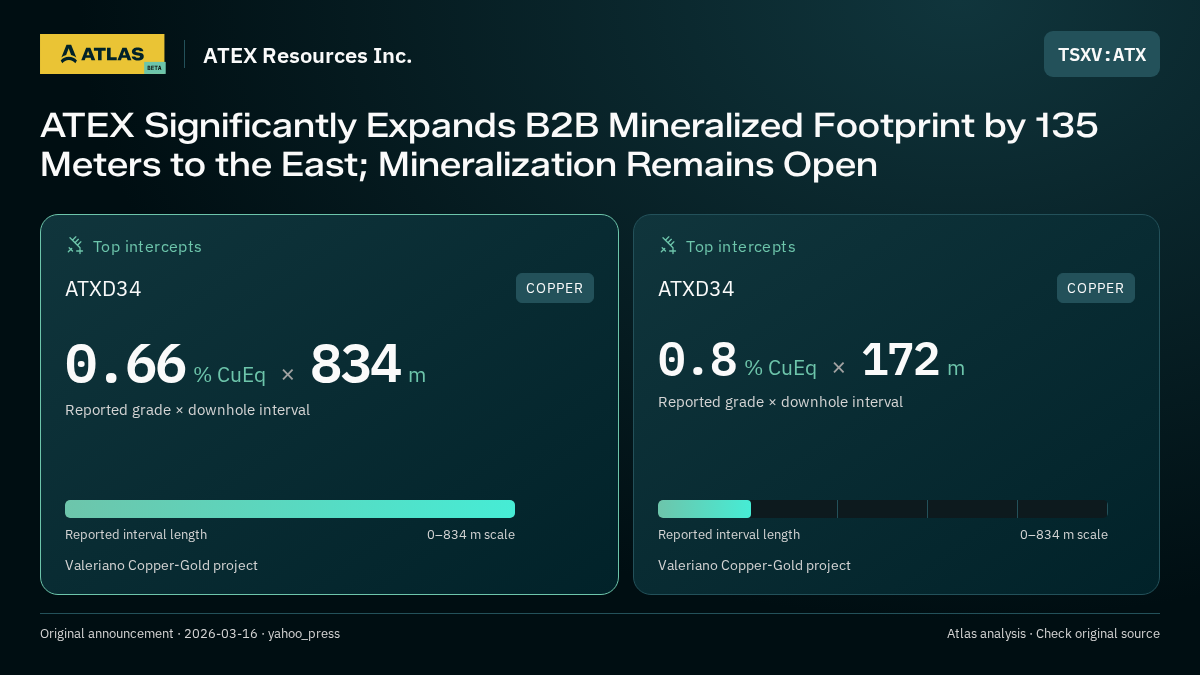Image resolution: width=1200 pixels, height=675 pixels.
Task: Click 'Valeriano Copper-Gold project' in the 172 m card
Action: [x=754, y=565]
